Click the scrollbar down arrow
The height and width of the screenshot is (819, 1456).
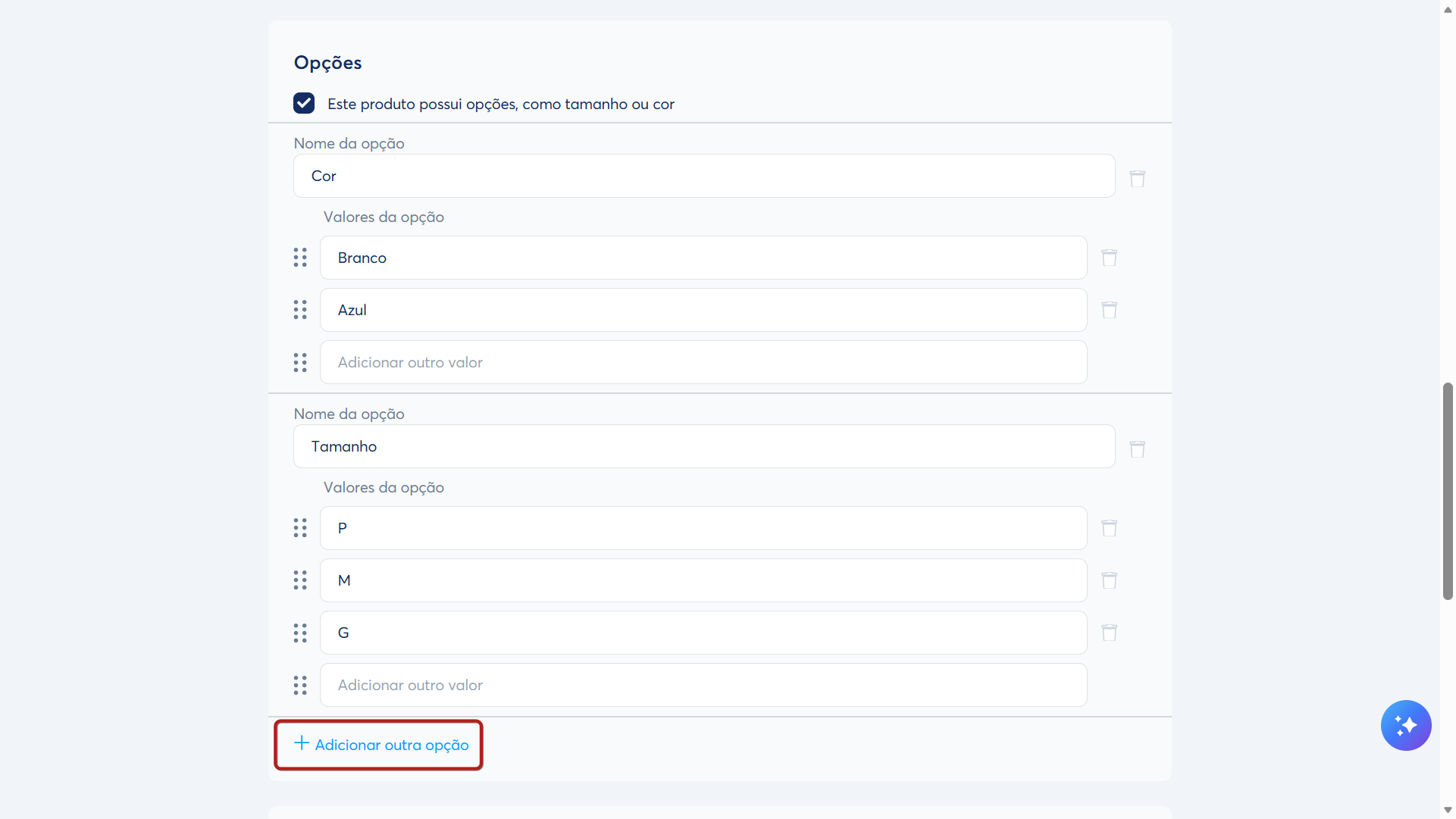(1448, 810)
